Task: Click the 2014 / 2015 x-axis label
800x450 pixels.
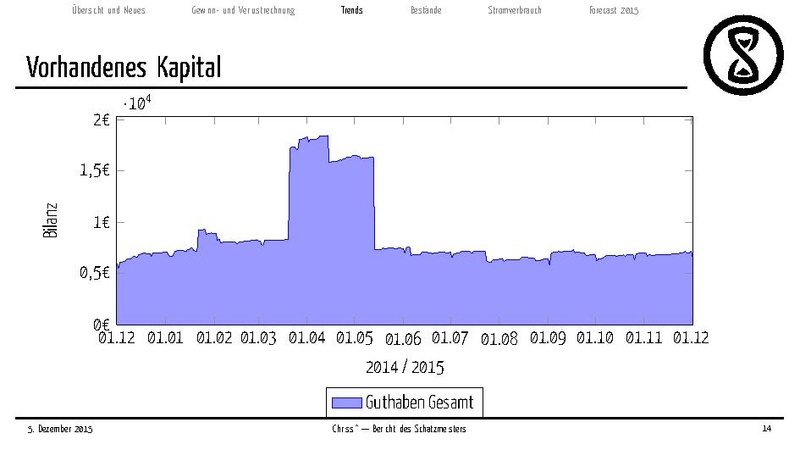Action: pyautogui.click(x=403, y=366)
